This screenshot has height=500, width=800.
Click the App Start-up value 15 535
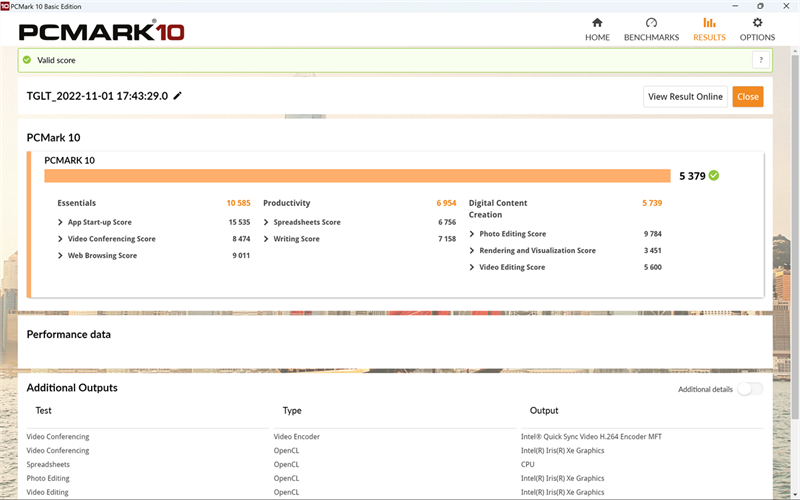[239, 222]
